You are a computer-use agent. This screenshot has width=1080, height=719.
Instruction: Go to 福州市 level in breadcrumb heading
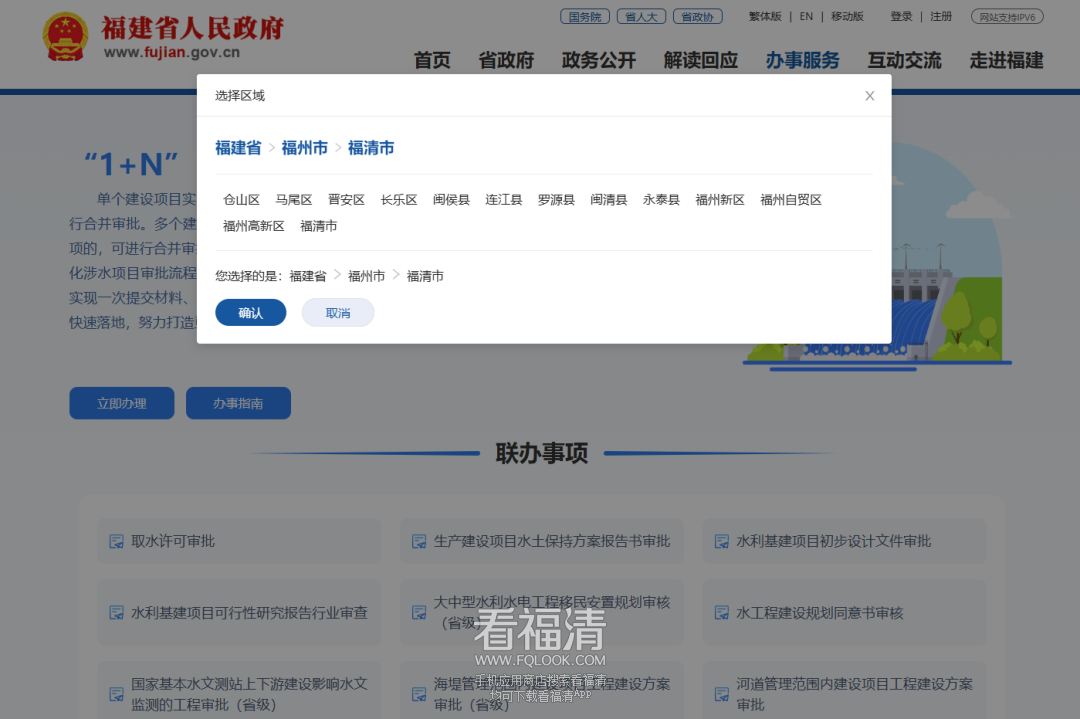[305, 148]
